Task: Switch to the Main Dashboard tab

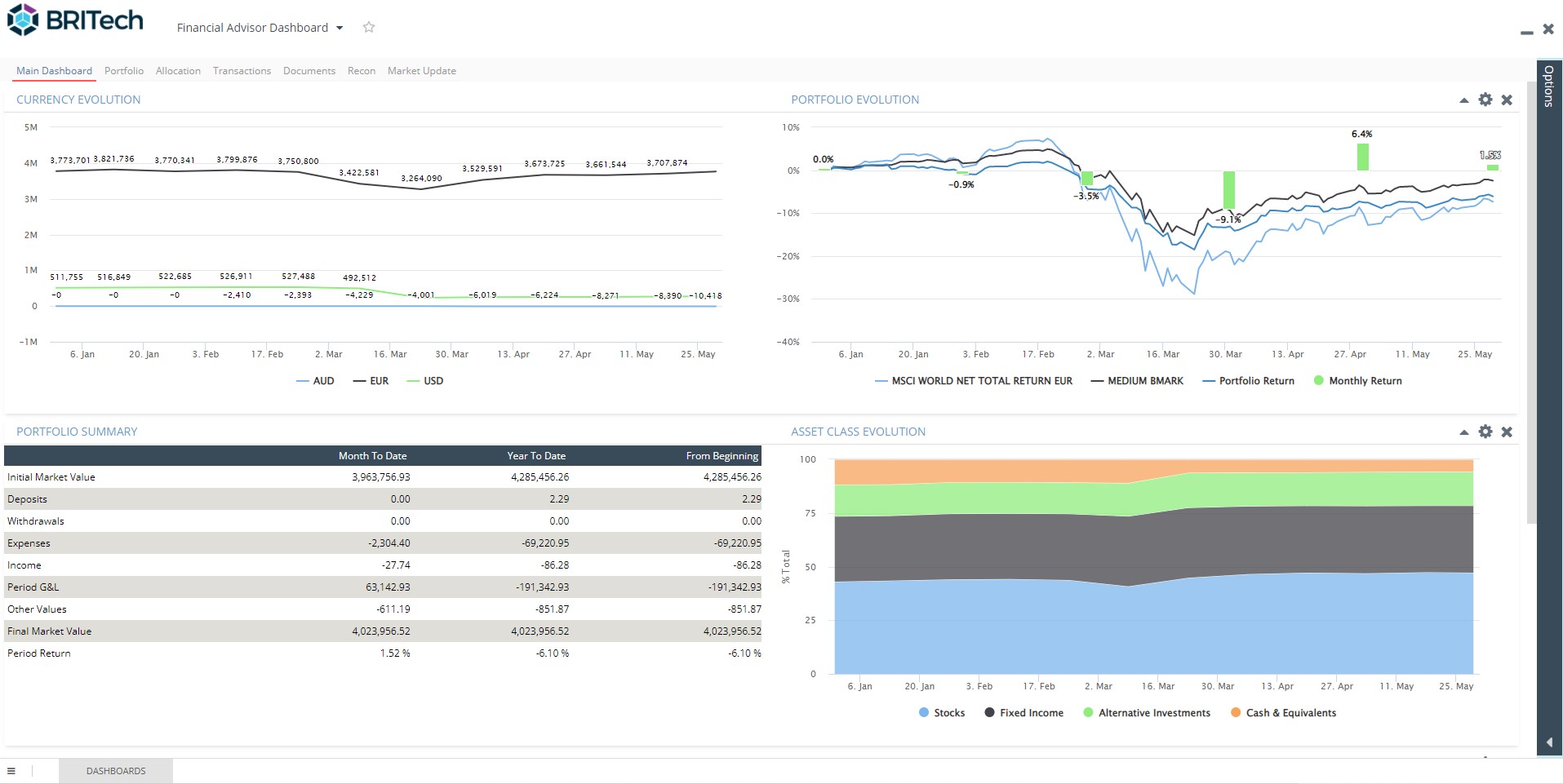Action: [54, 71]
